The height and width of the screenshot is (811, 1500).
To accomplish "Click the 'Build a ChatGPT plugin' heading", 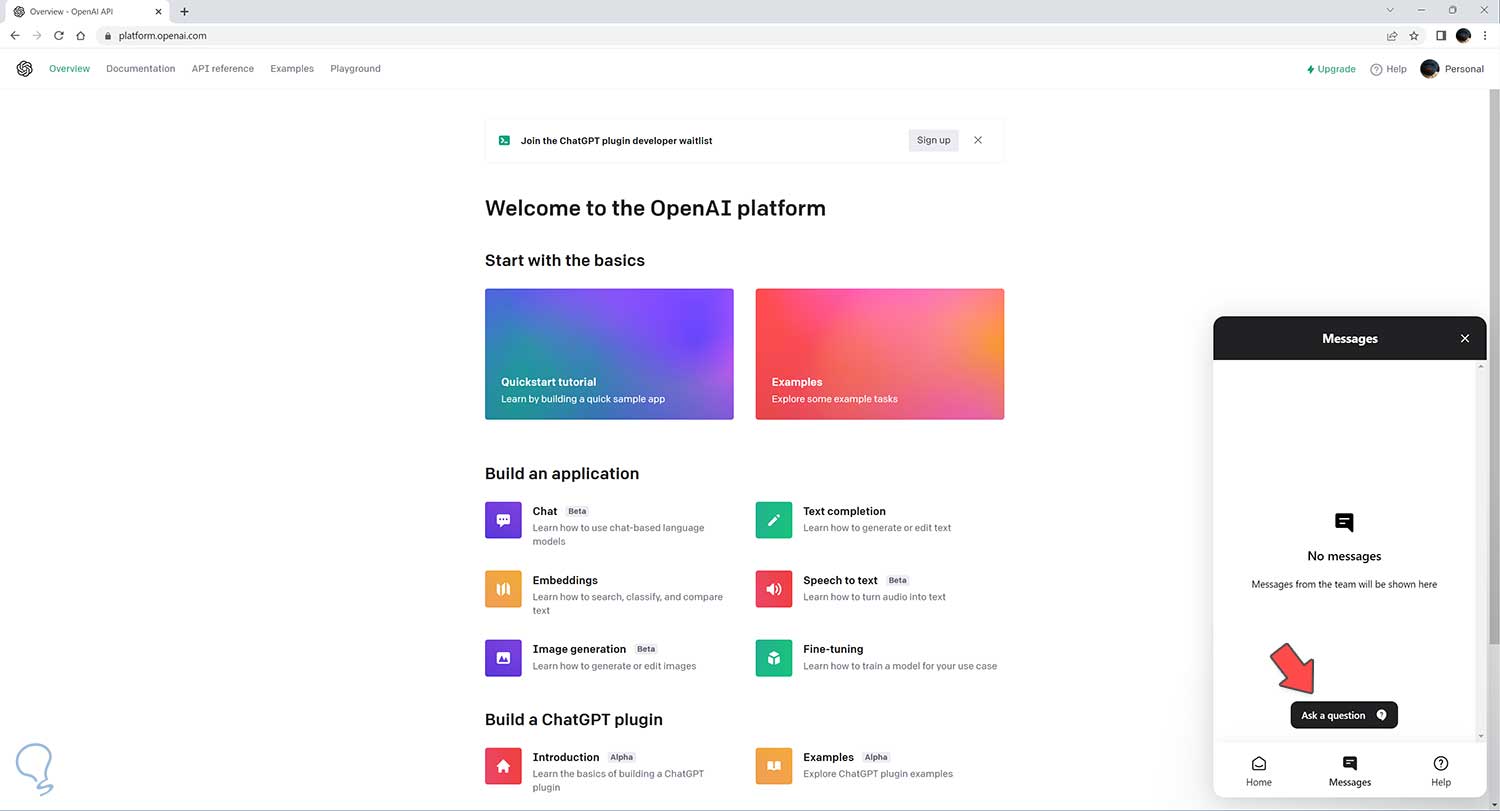I will click(x=574, y=719).
